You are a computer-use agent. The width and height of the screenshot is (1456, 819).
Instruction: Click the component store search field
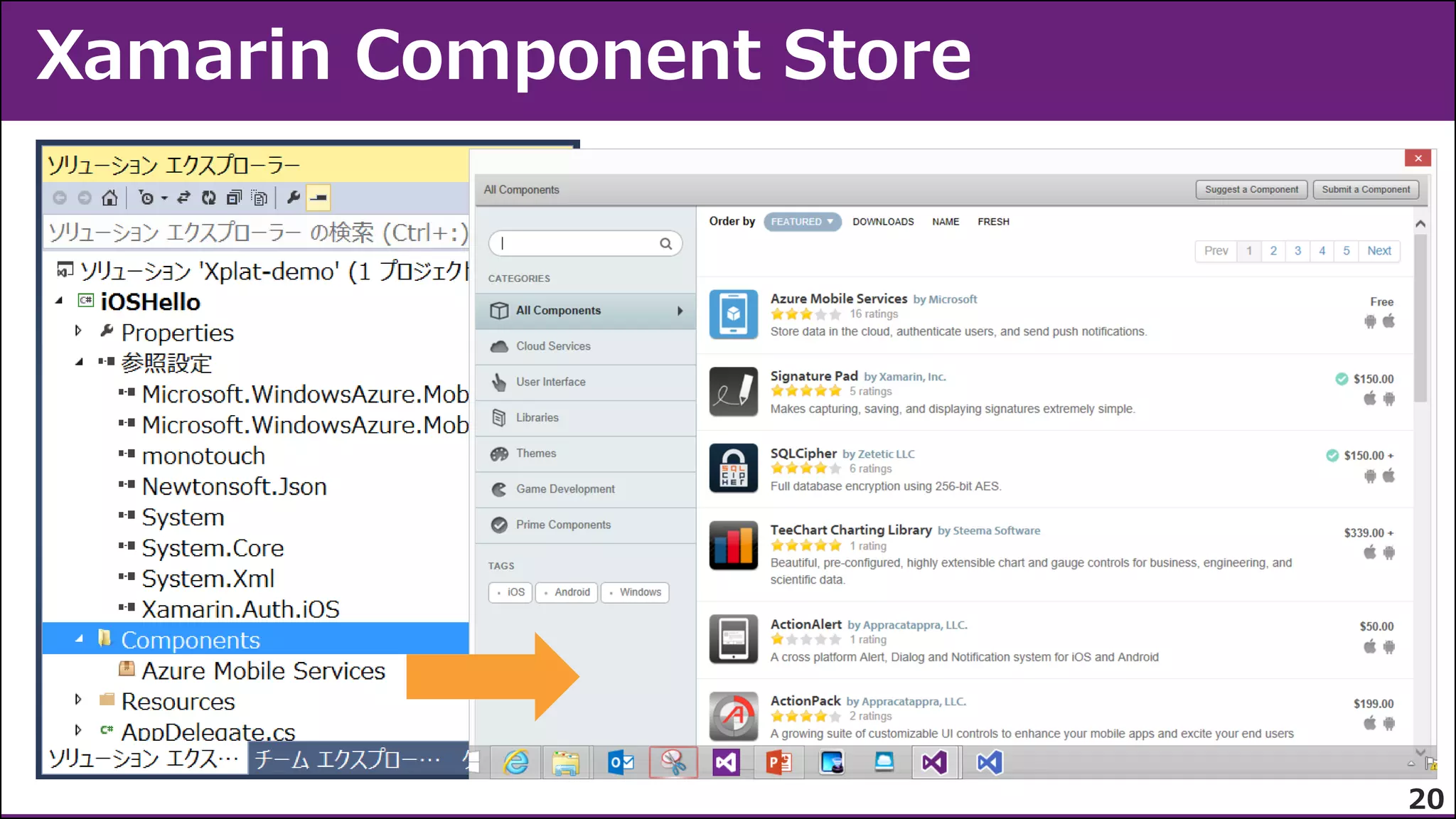tap(577, 244)
